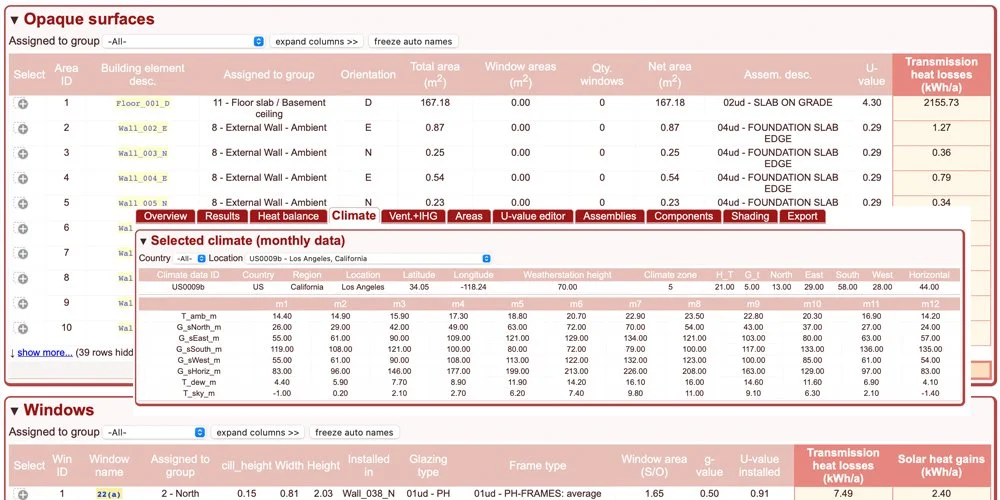Click the plus icon in Area ID 10 row

pyautogui.click(x=22, y=328)
